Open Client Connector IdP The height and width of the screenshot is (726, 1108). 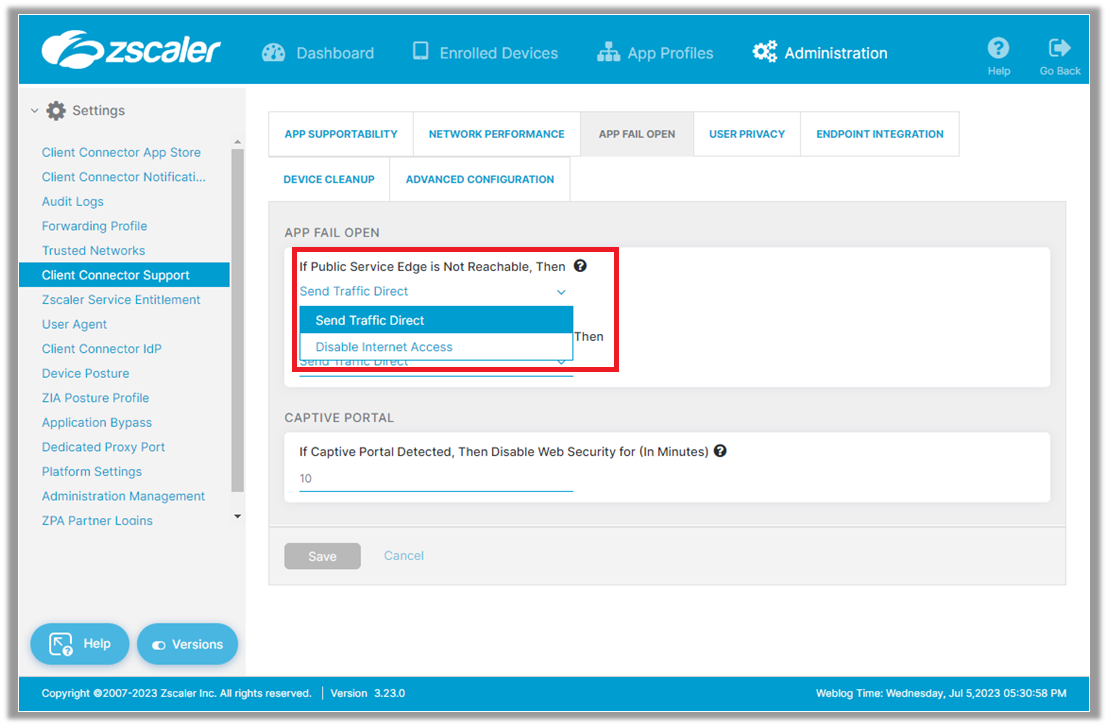click(x=102, y=349)
